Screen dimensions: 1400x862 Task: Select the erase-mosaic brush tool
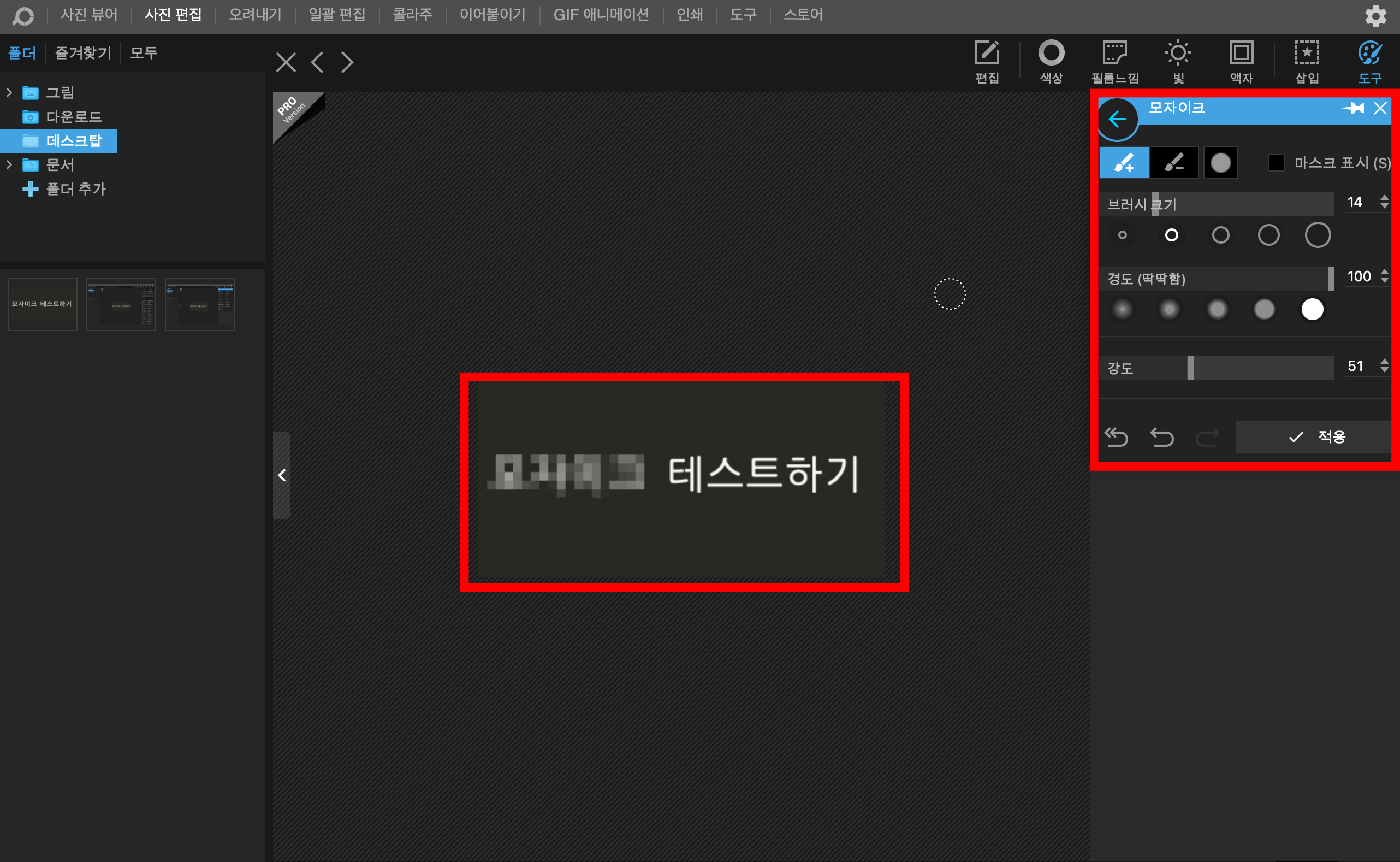[x=1173, y=163]
